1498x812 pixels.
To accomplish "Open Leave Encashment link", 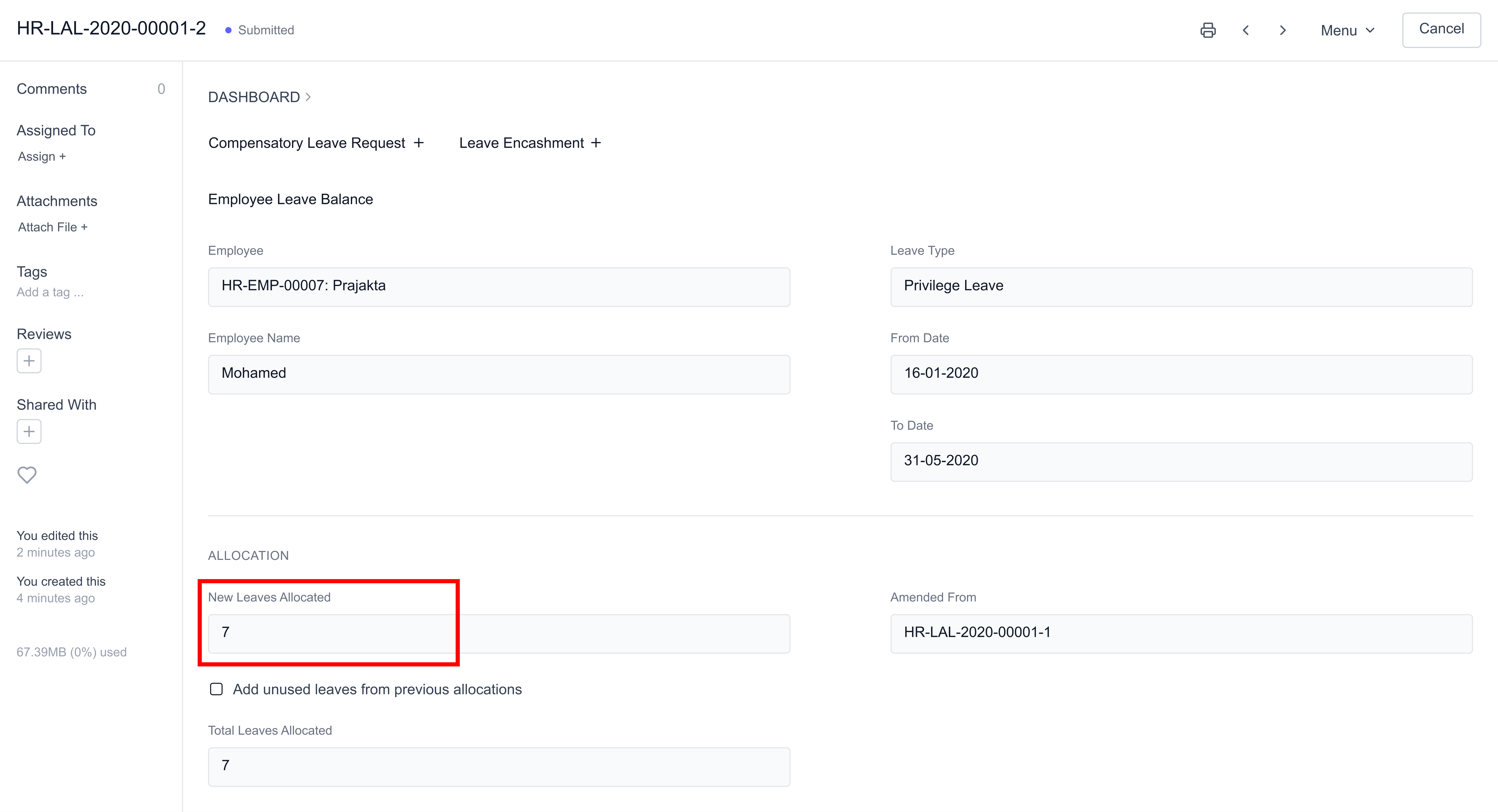I will click(521, 143).
